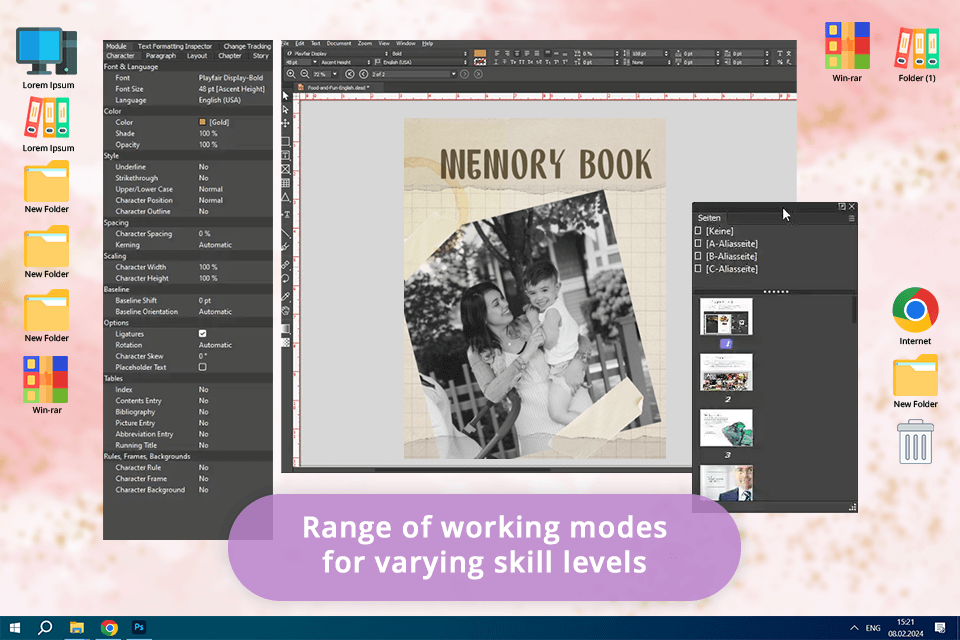Check the [C-Aliasseite] box
The image size is (960, 640).
(698, 268)
